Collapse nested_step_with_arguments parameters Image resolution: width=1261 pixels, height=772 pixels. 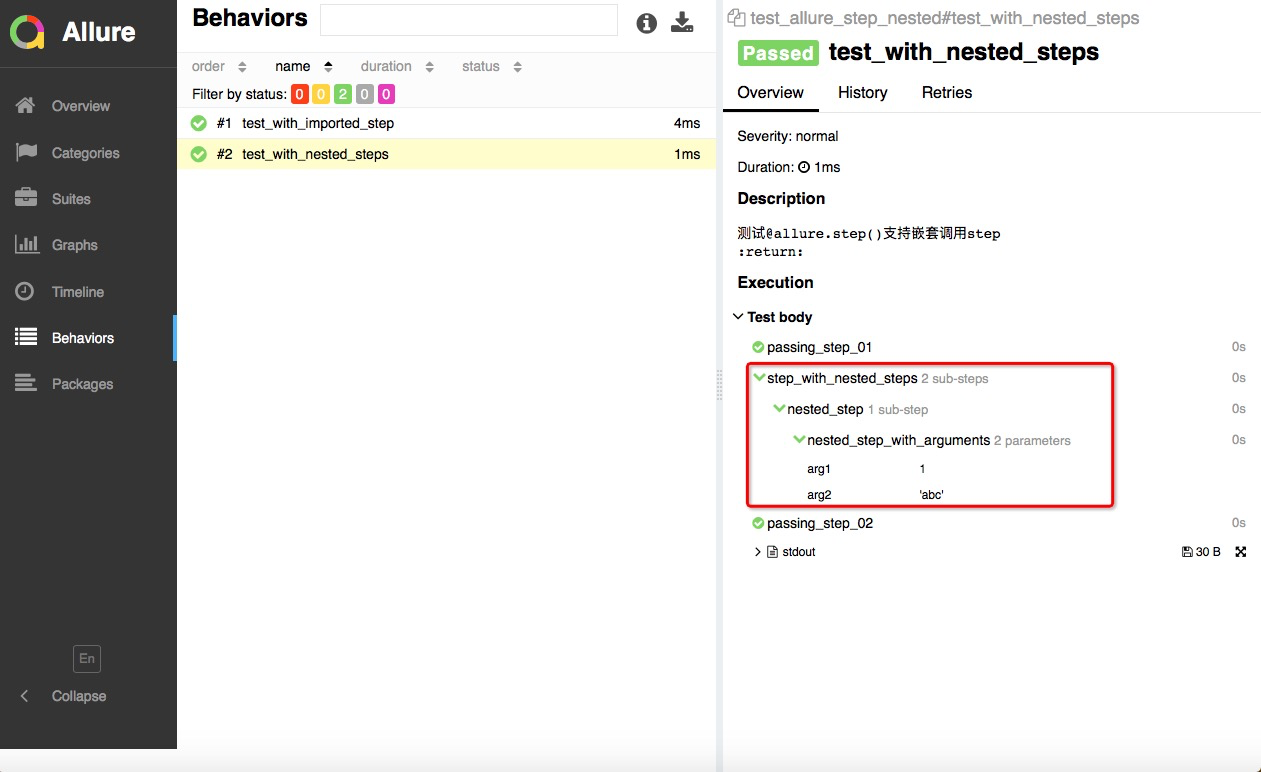coord(799,440)
